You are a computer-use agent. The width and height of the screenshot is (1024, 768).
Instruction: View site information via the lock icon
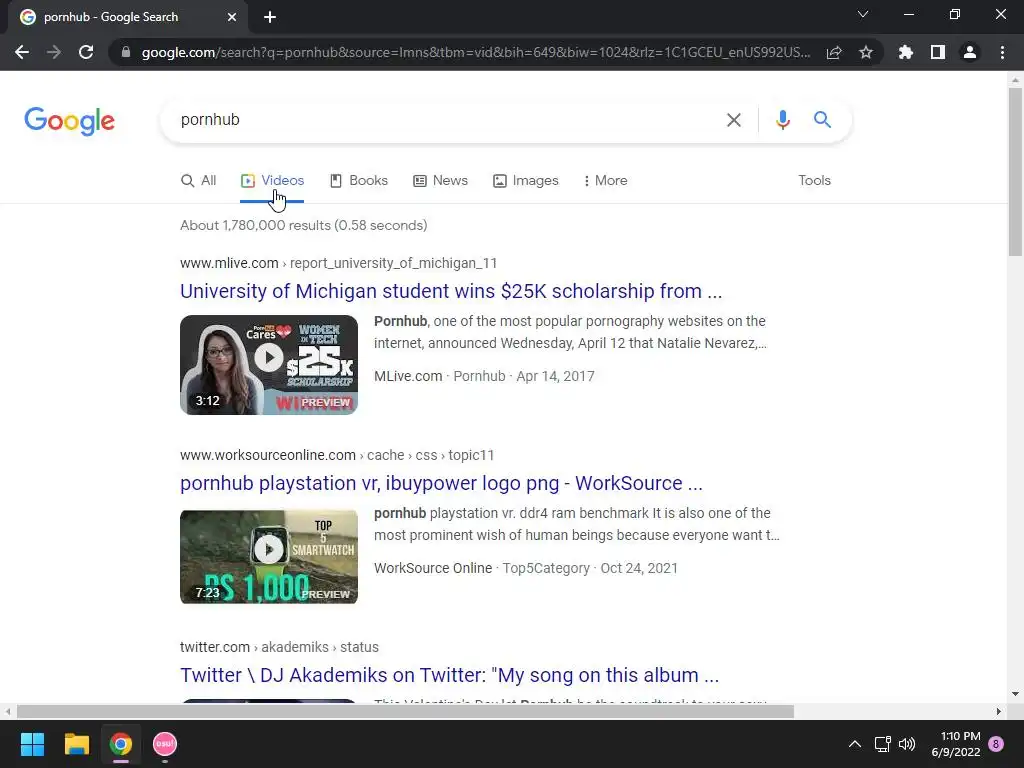(x=125, y=52)
